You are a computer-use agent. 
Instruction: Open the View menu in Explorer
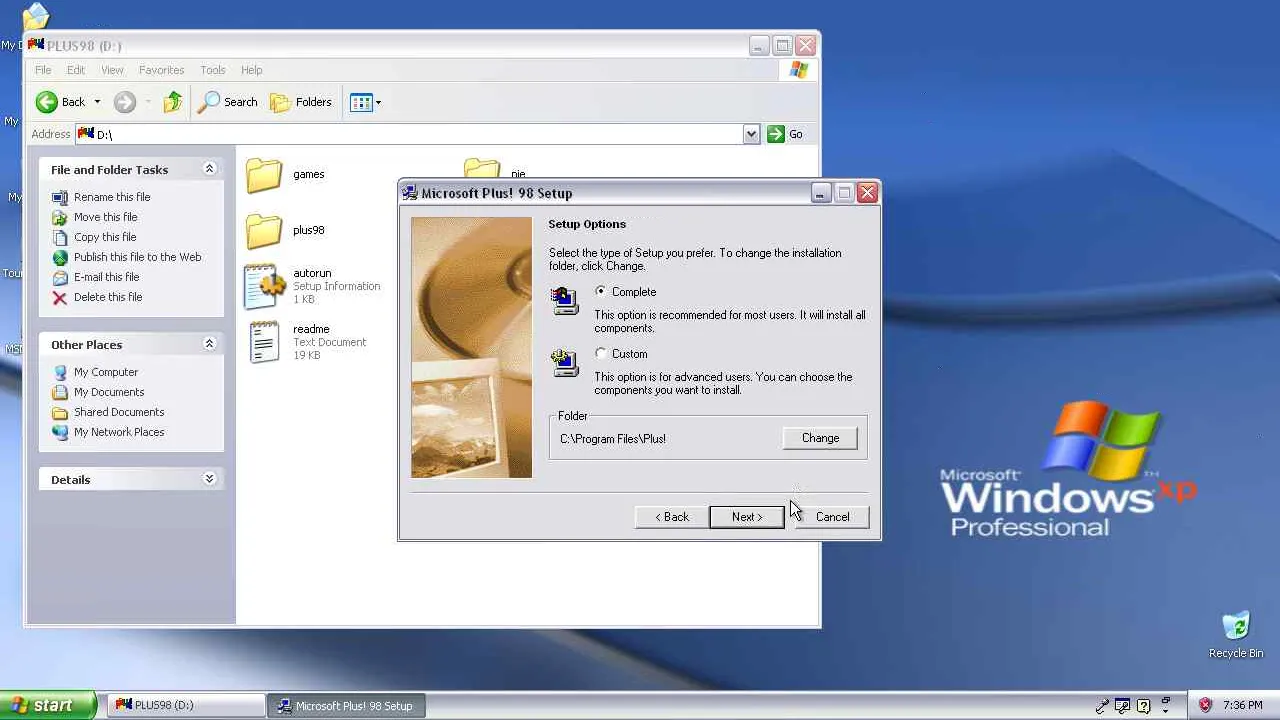click(x=112, y=70)
